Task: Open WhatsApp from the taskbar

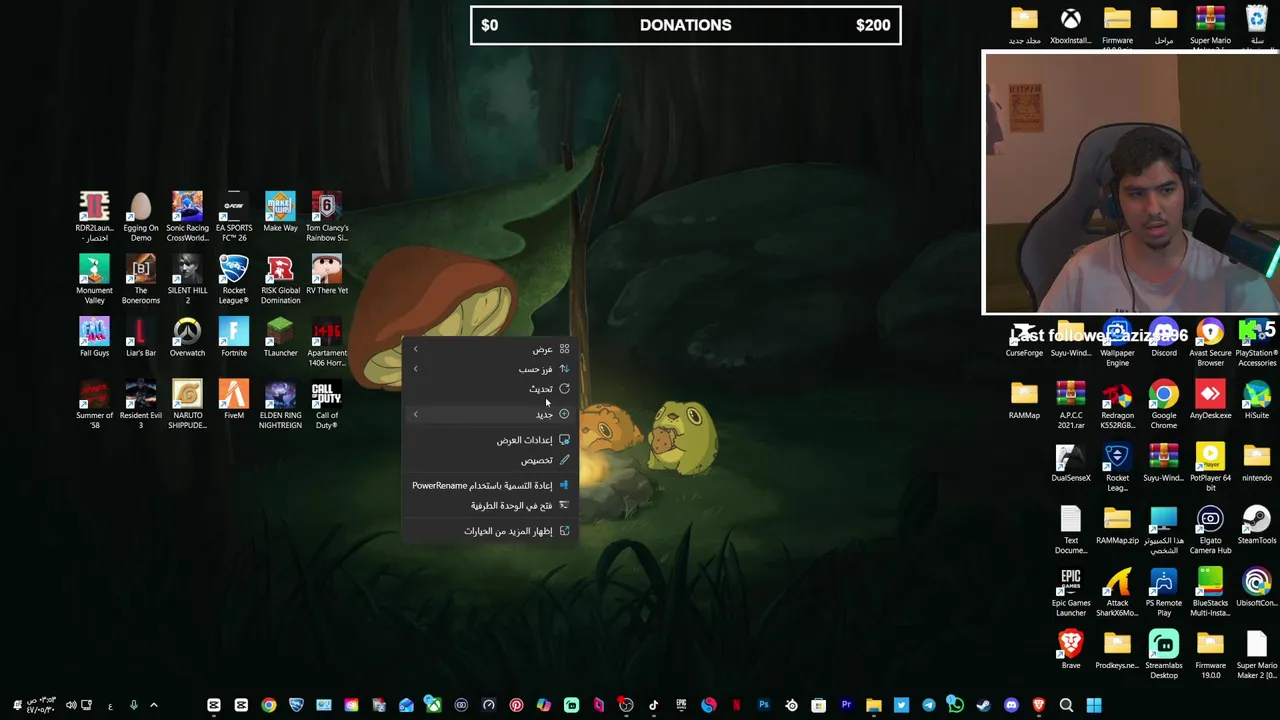Action: coord(955,705)
